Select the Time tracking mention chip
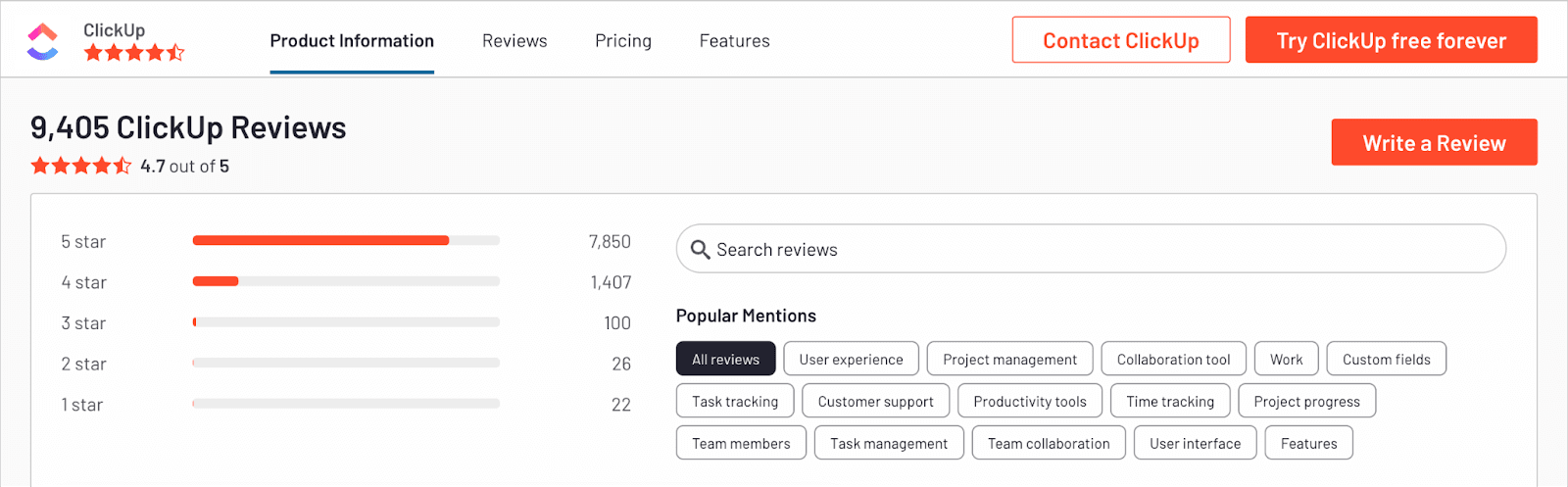Image resolution: width=1568 pixels, height=487 pixels. (1170, 401)
